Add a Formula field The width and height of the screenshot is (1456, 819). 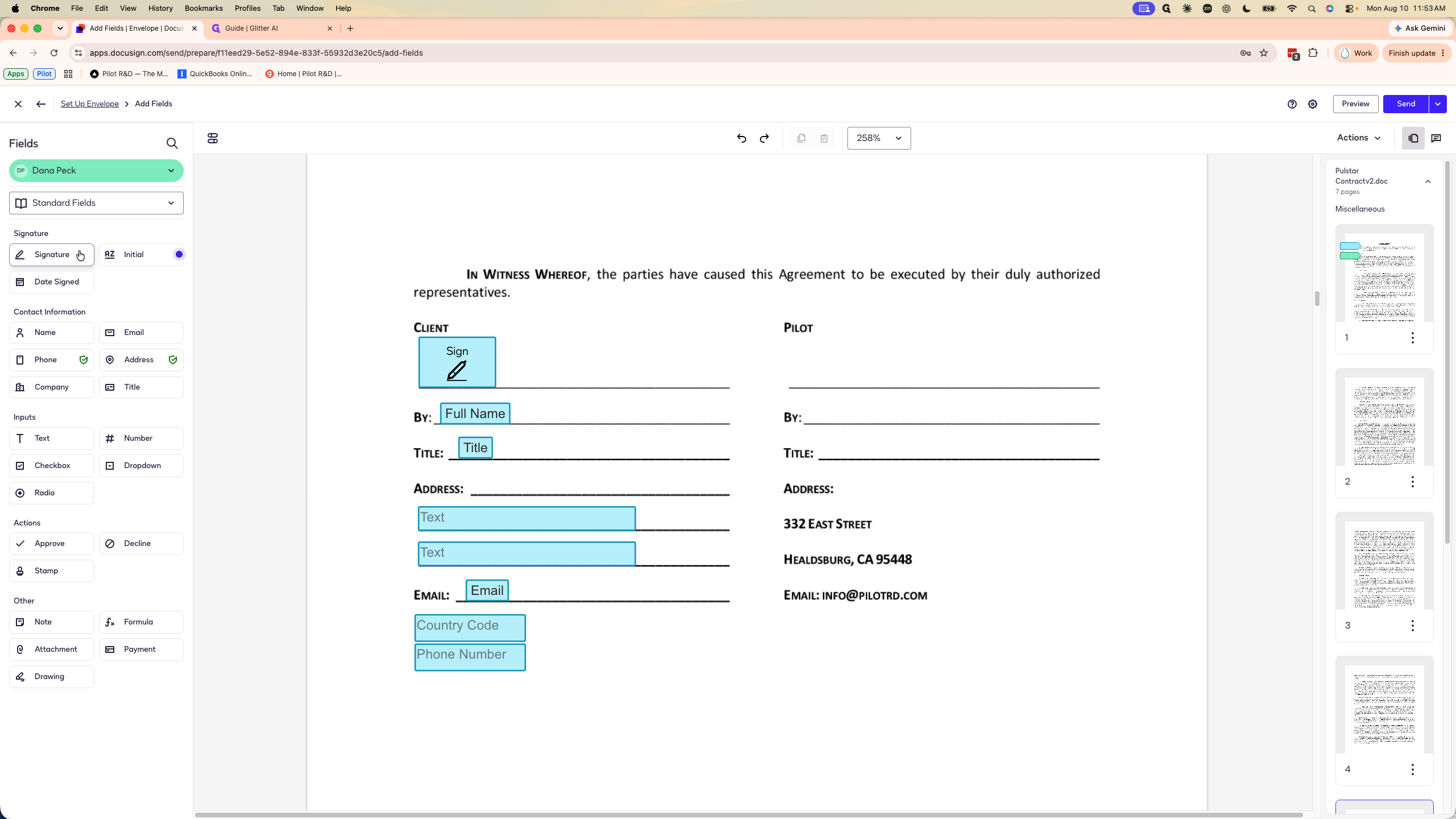[141, 622]
